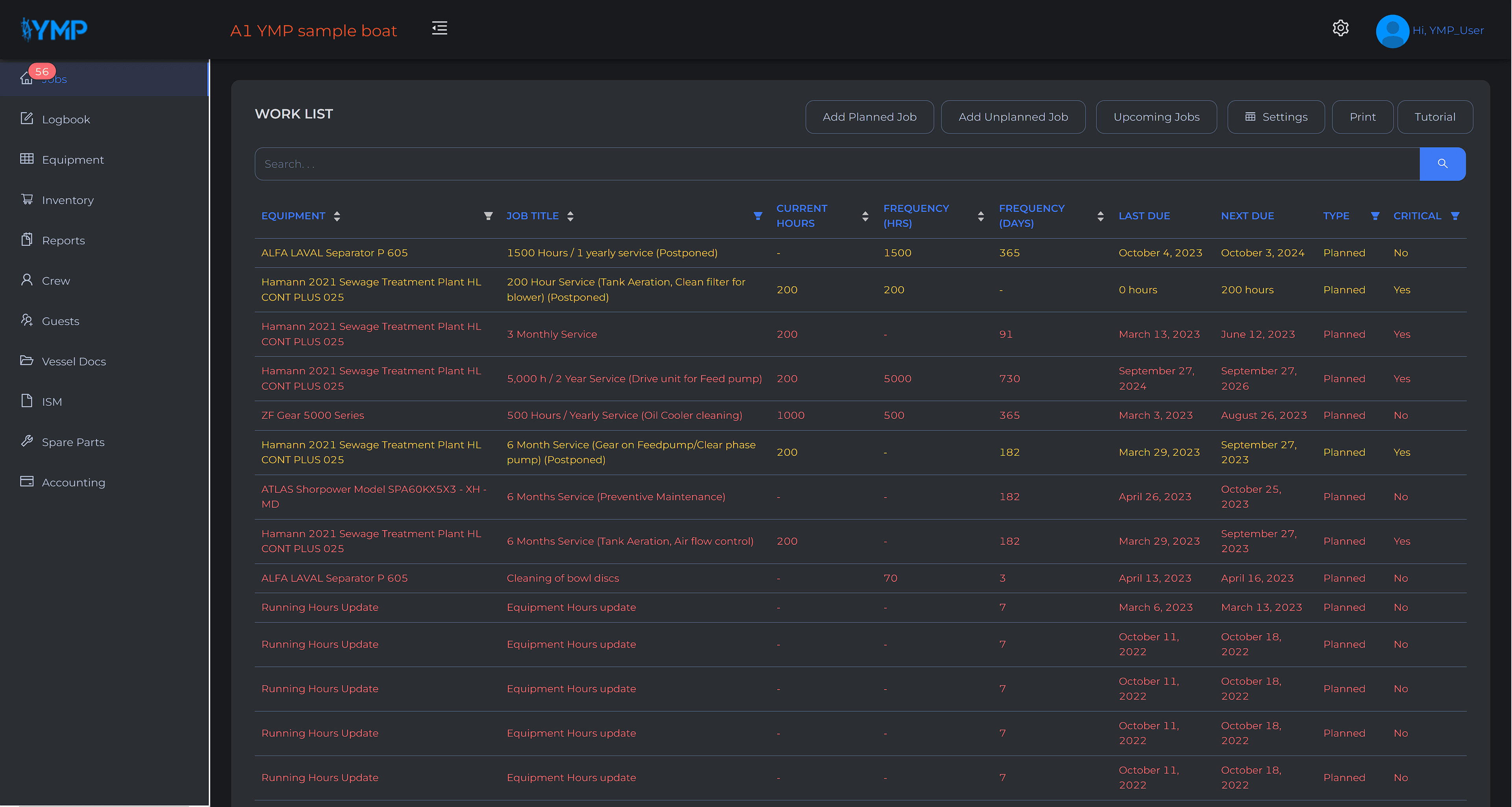
Task: Click the collapse sidebar menu icon
Action: click(439, 29)
